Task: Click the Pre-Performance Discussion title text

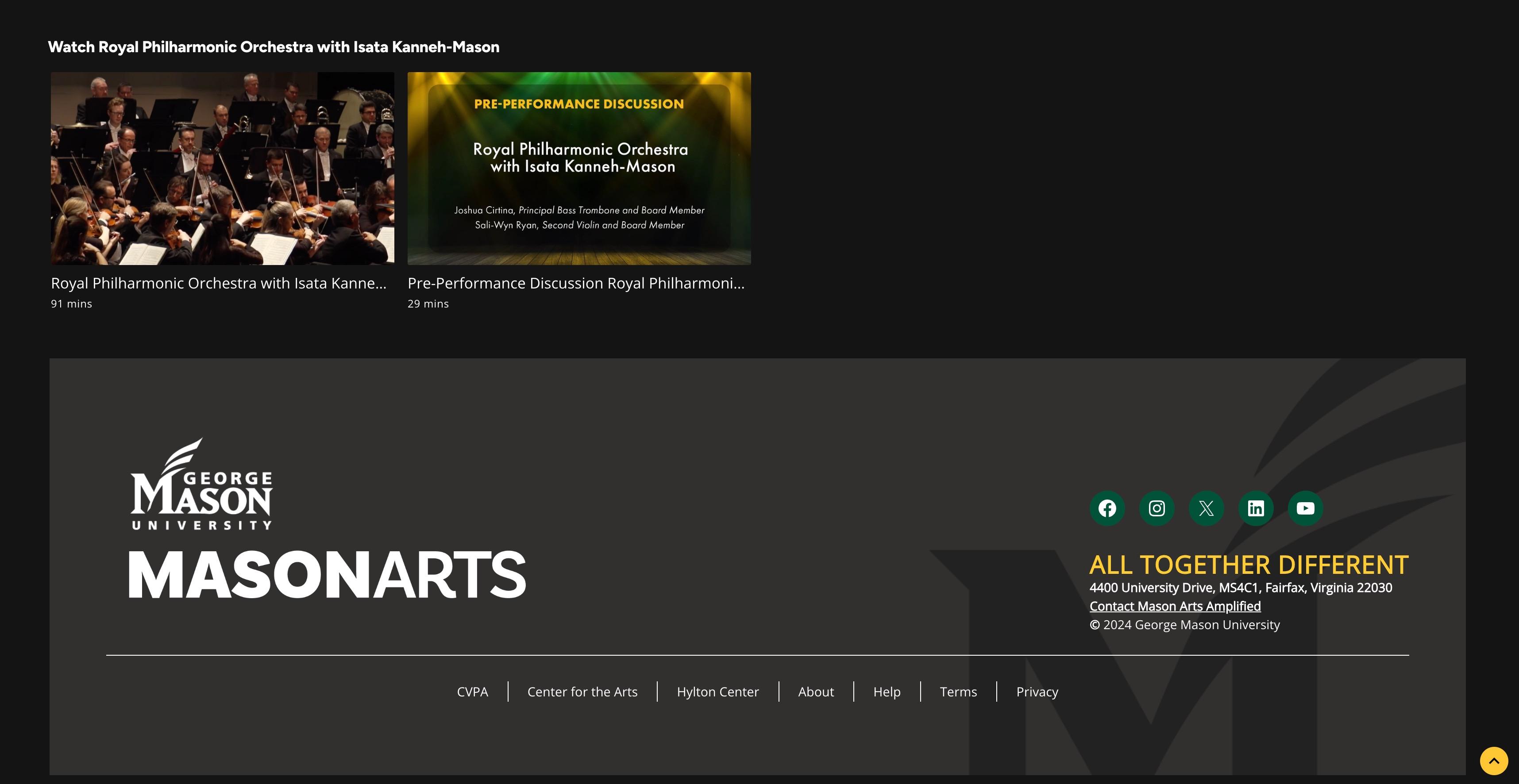Action: tap(576, 284)
